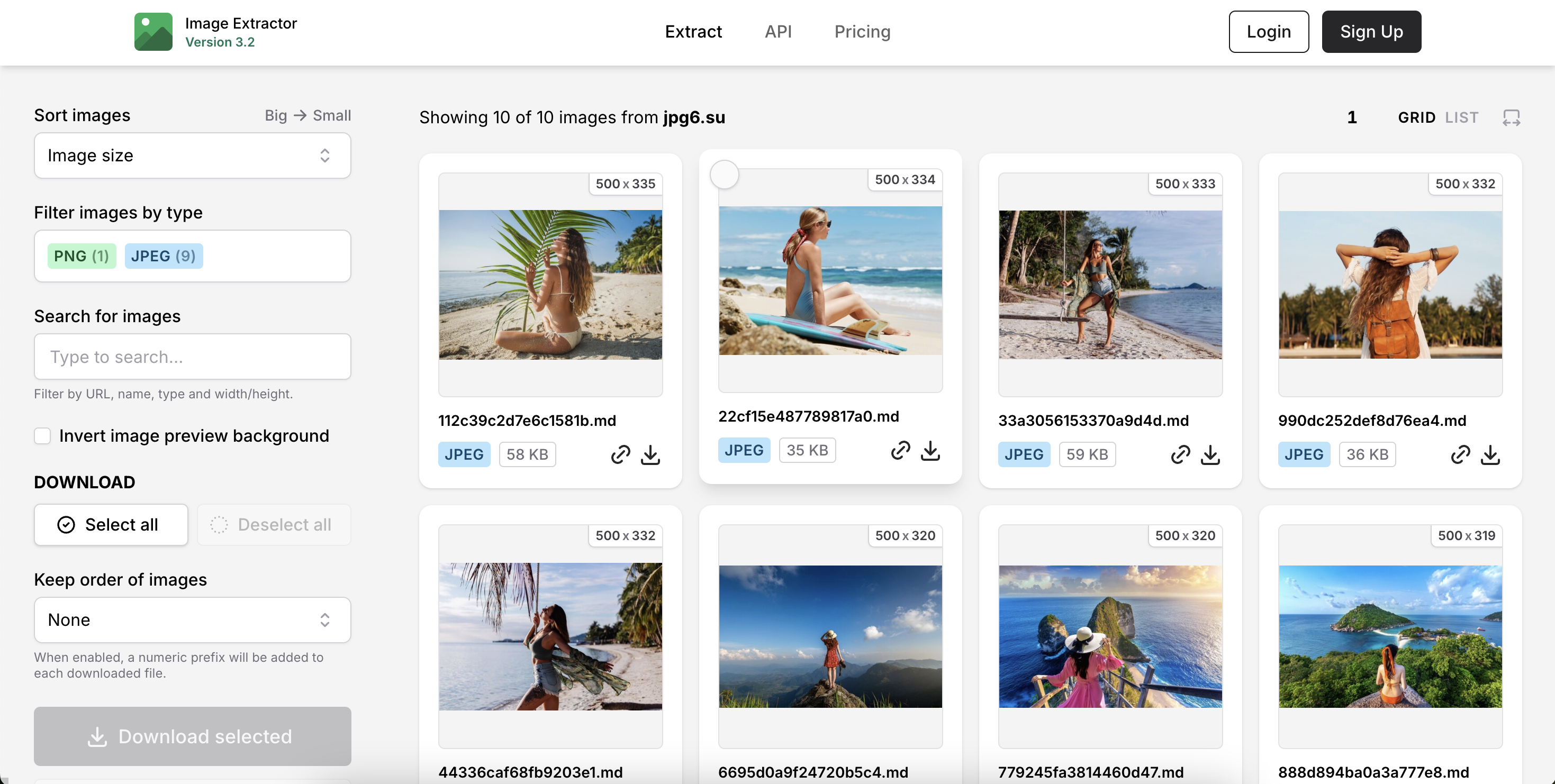The height and width of the screenshot is (784, 1555).
Task: Switch to LIST view
Action: tap(1462, 117)
